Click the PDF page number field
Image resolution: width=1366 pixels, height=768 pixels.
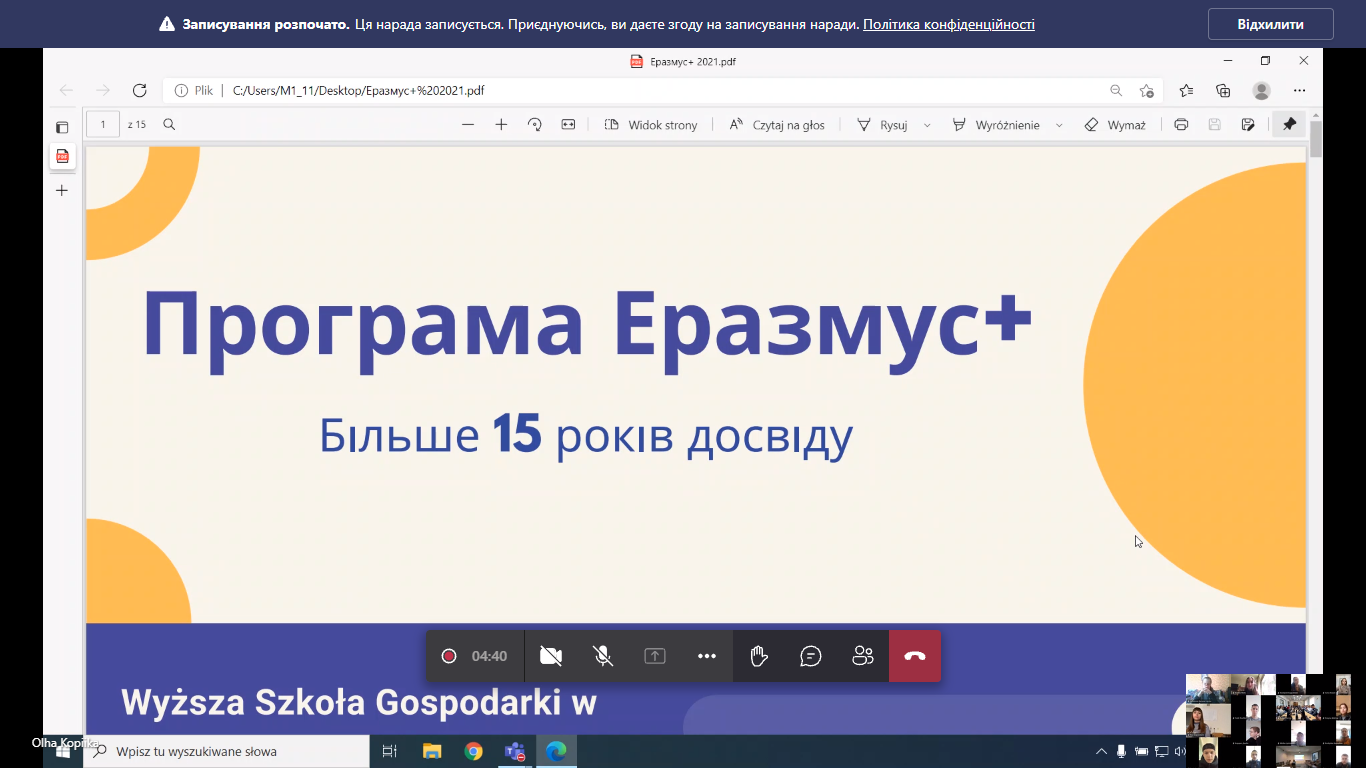pyautogui.click(x=103, y=125)
